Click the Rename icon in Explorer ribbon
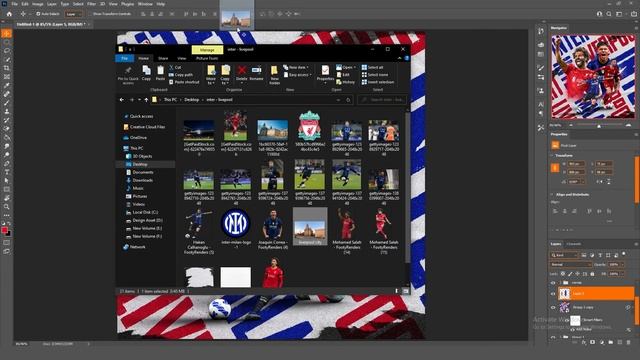The image size is (640, 360). (256, 70)
